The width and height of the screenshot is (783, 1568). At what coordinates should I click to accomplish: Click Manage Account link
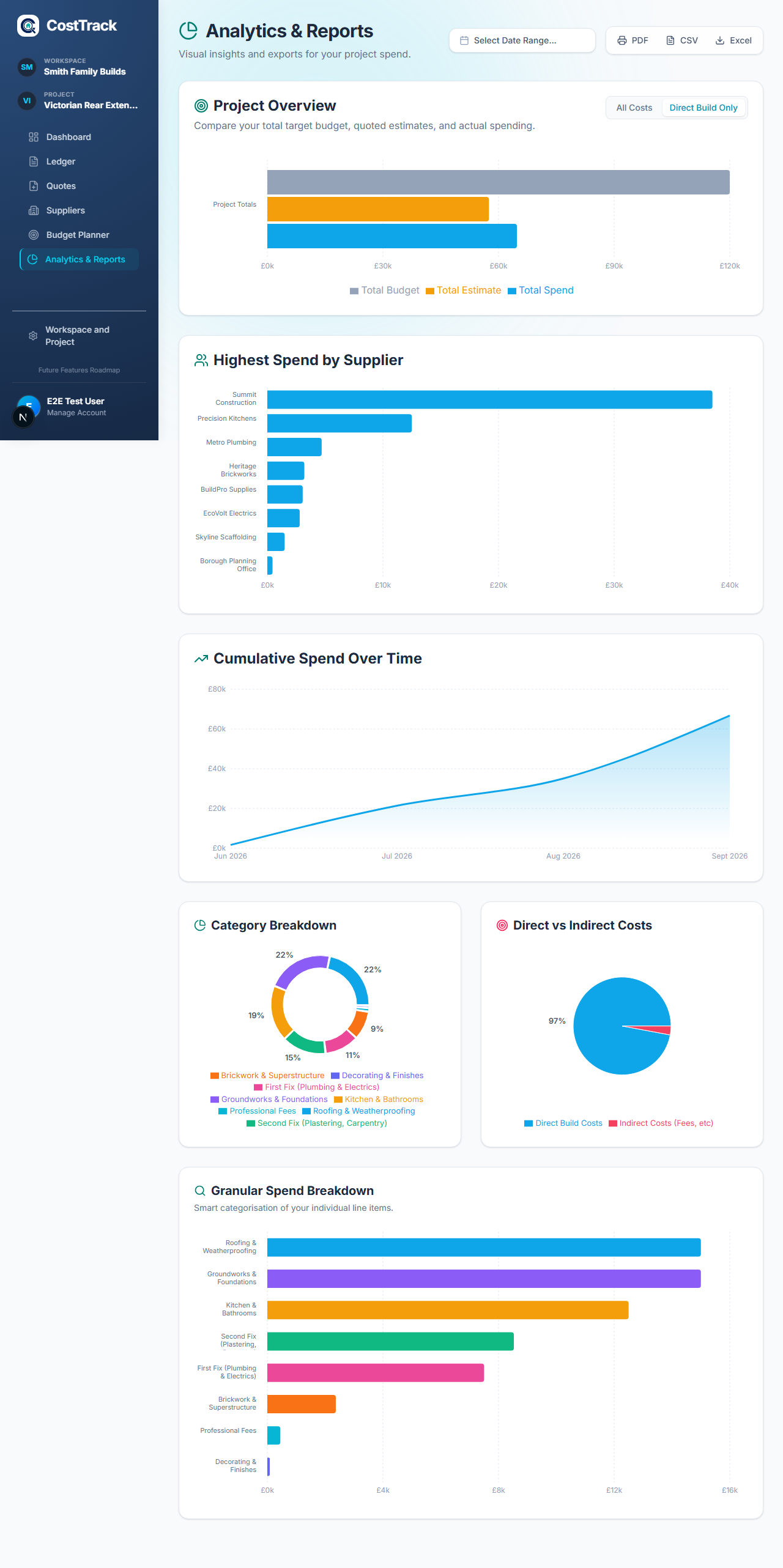click(x=76, y=413)
